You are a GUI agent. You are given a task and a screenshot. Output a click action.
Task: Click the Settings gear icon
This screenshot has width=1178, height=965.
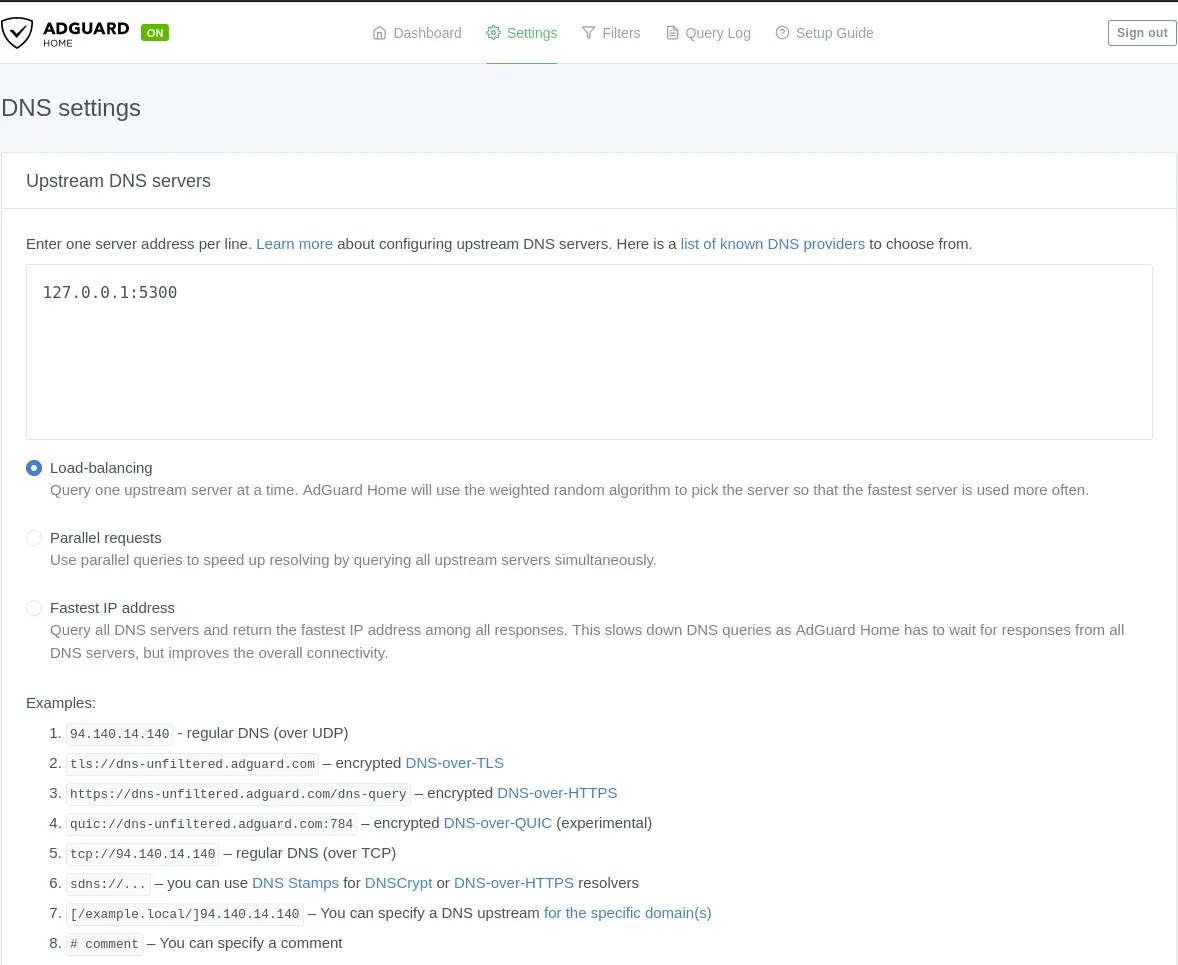pos(493,33)
